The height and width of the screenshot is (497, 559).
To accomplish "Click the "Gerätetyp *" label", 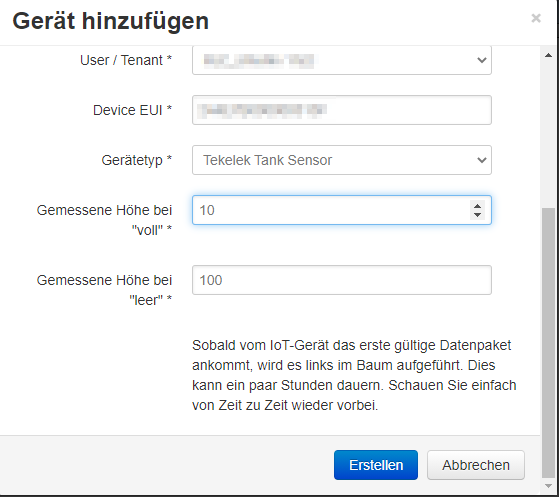I will tap(137, 160).
